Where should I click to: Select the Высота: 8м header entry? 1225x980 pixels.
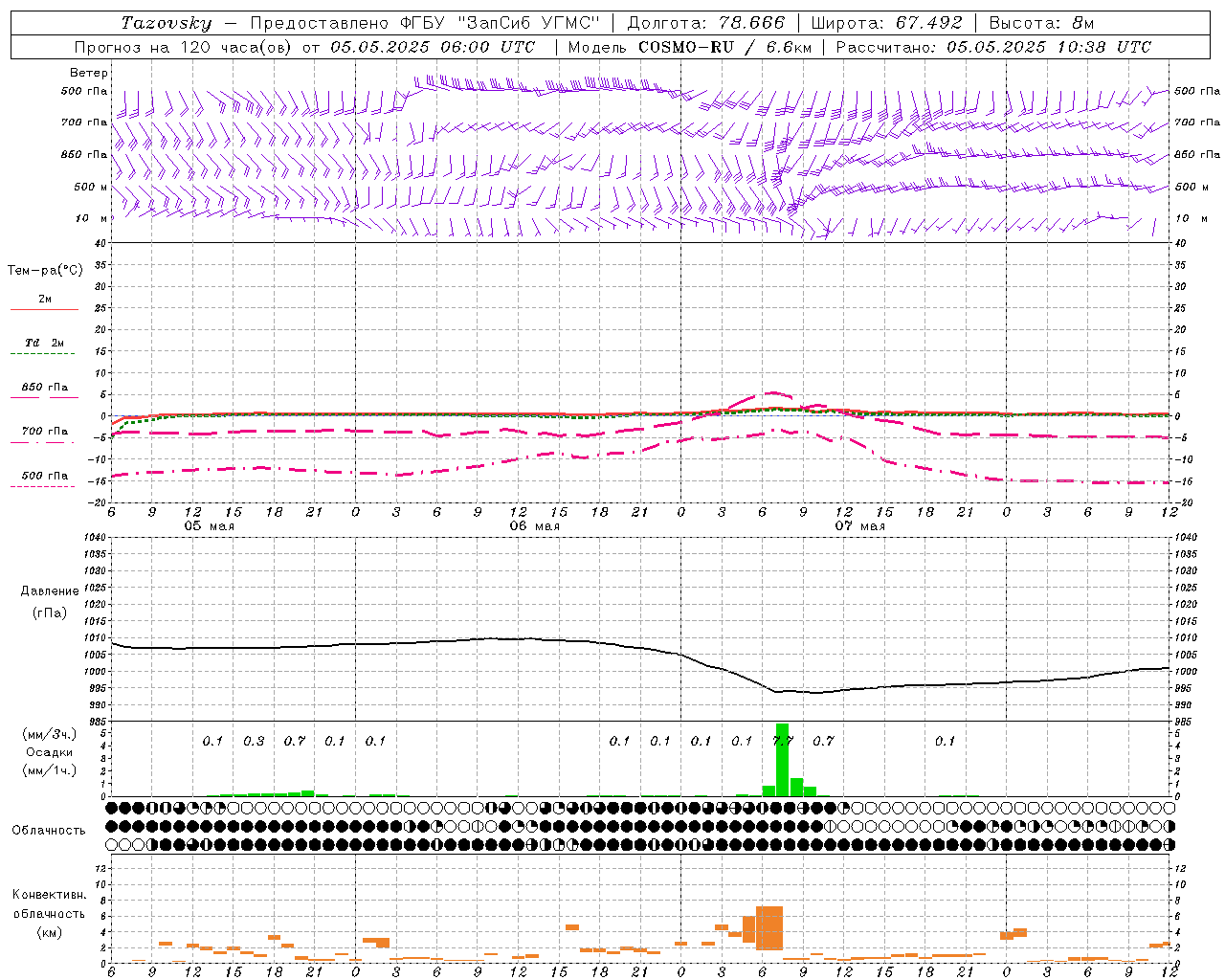click(1041, 23)
